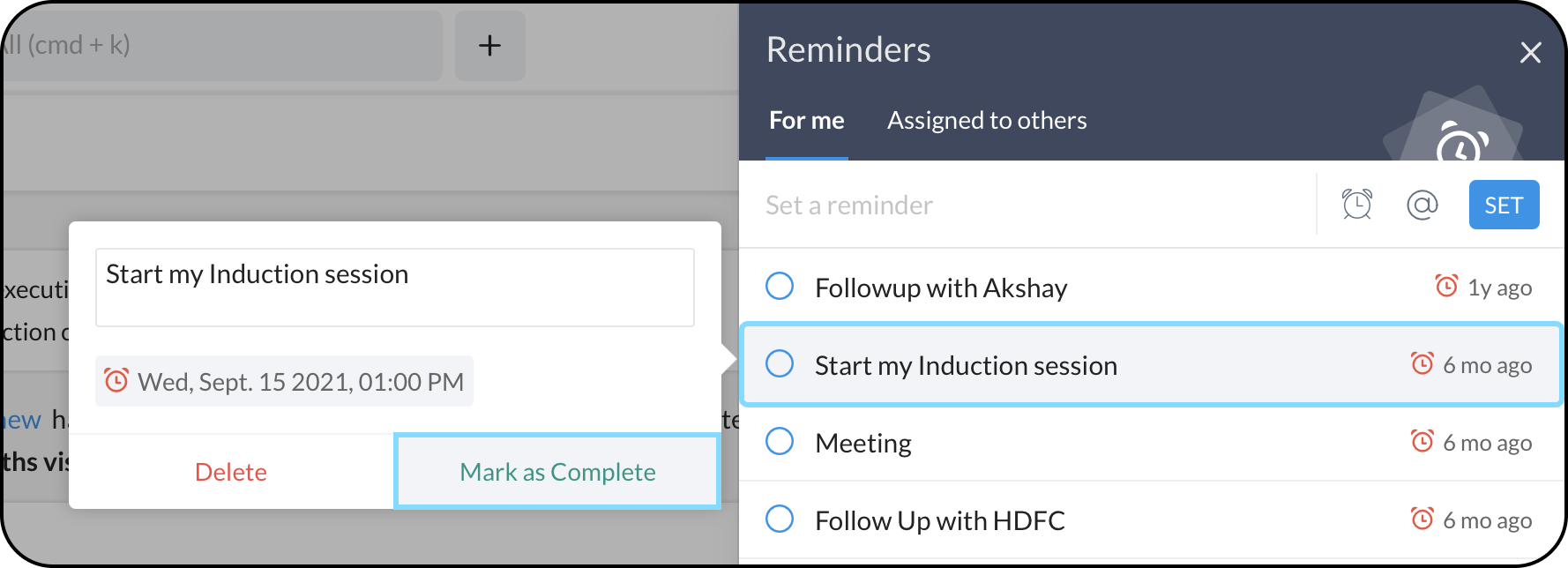
Task: Click the alarm clock icon beside Set a reminder
Action: [1356, 205]
